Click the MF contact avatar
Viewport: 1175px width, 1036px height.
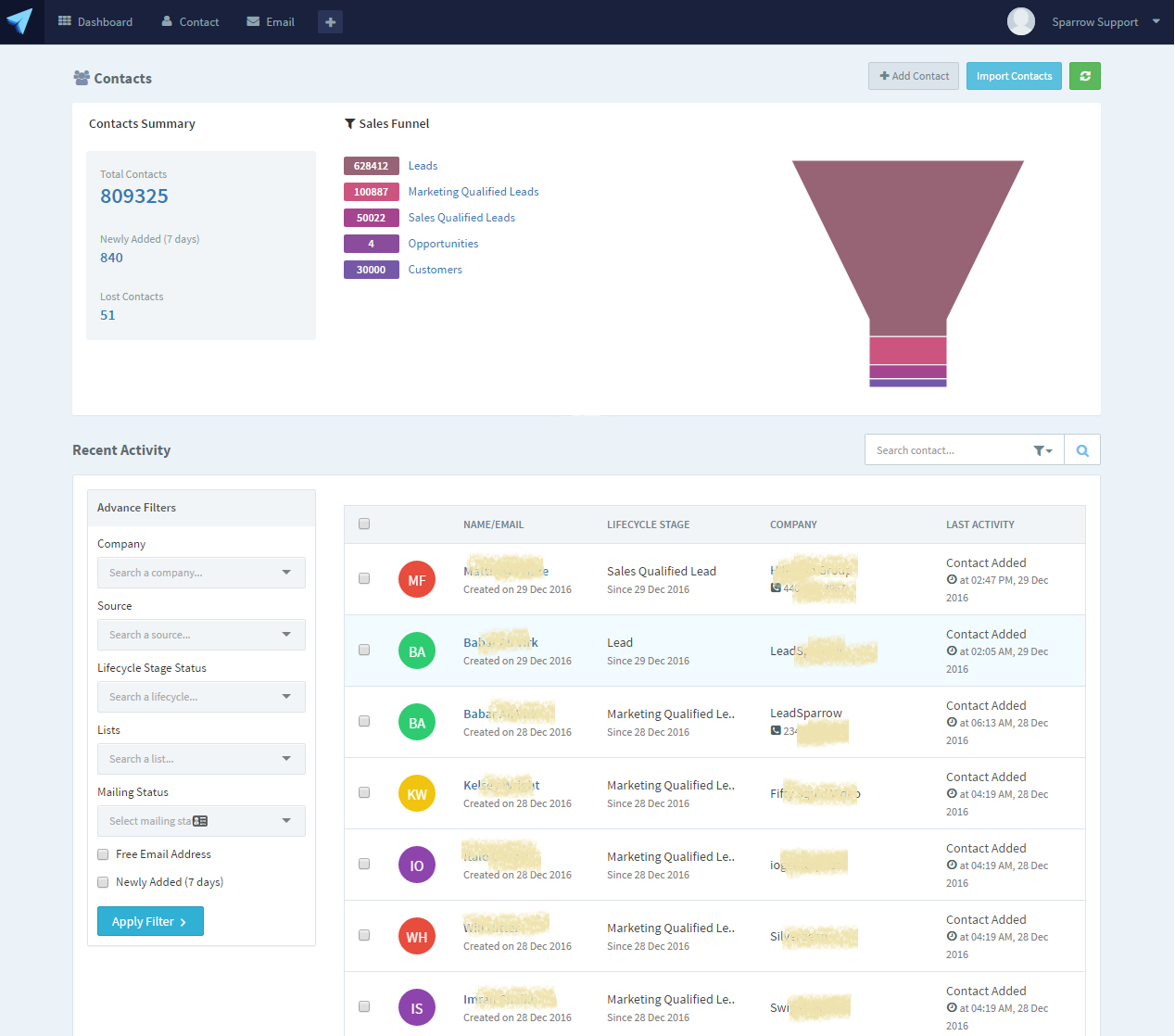(x=417, y=580)
